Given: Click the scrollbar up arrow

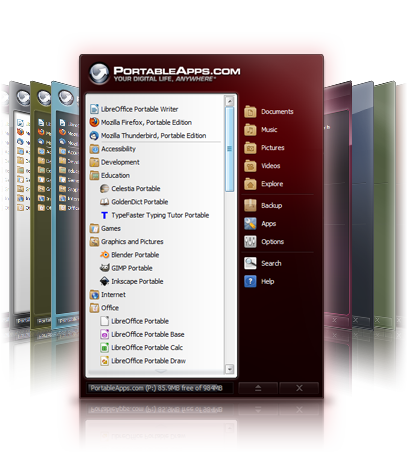Looking at the screenshot, I should [229, 101].
